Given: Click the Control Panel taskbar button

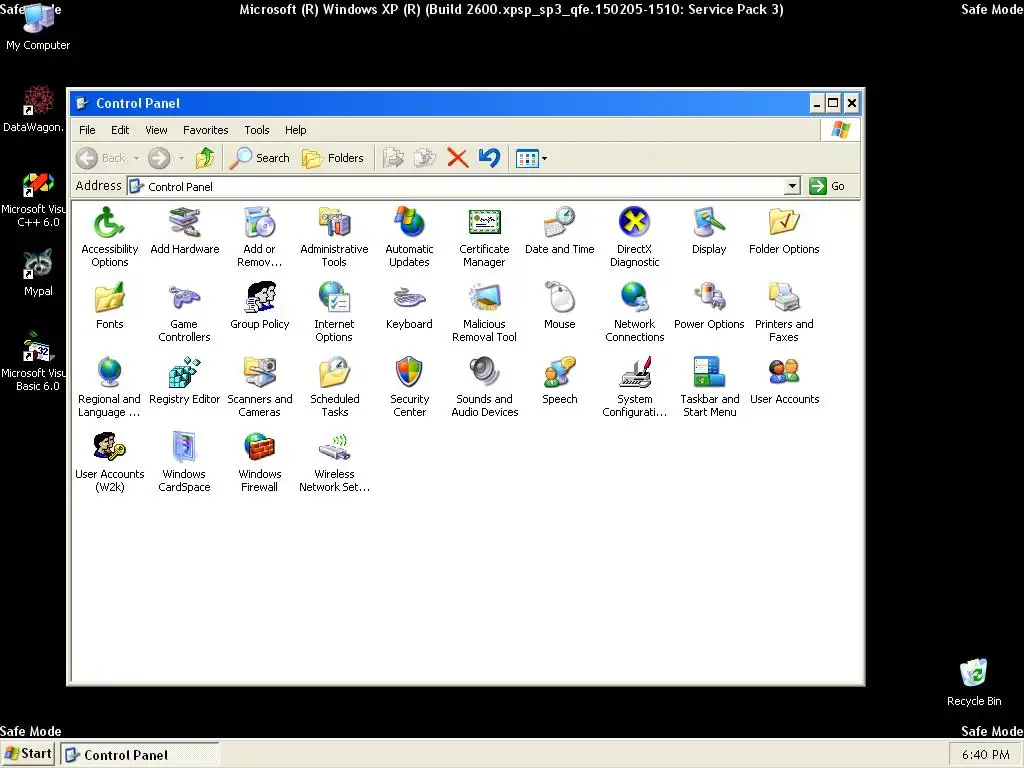Looking at the screenshot, I should (140, 755).
